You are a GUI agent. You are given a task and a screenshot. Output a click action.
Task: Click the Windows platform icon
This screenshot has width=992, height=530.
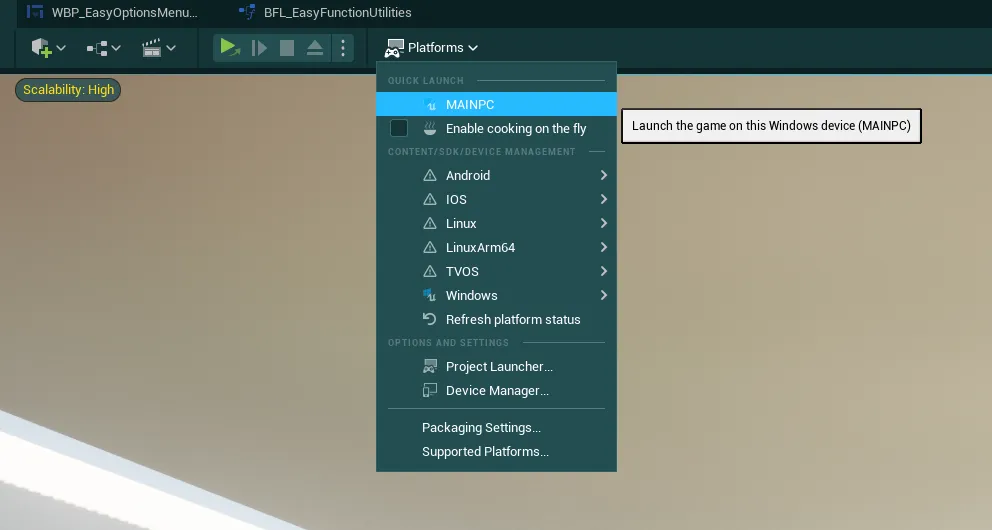(430, 295)
